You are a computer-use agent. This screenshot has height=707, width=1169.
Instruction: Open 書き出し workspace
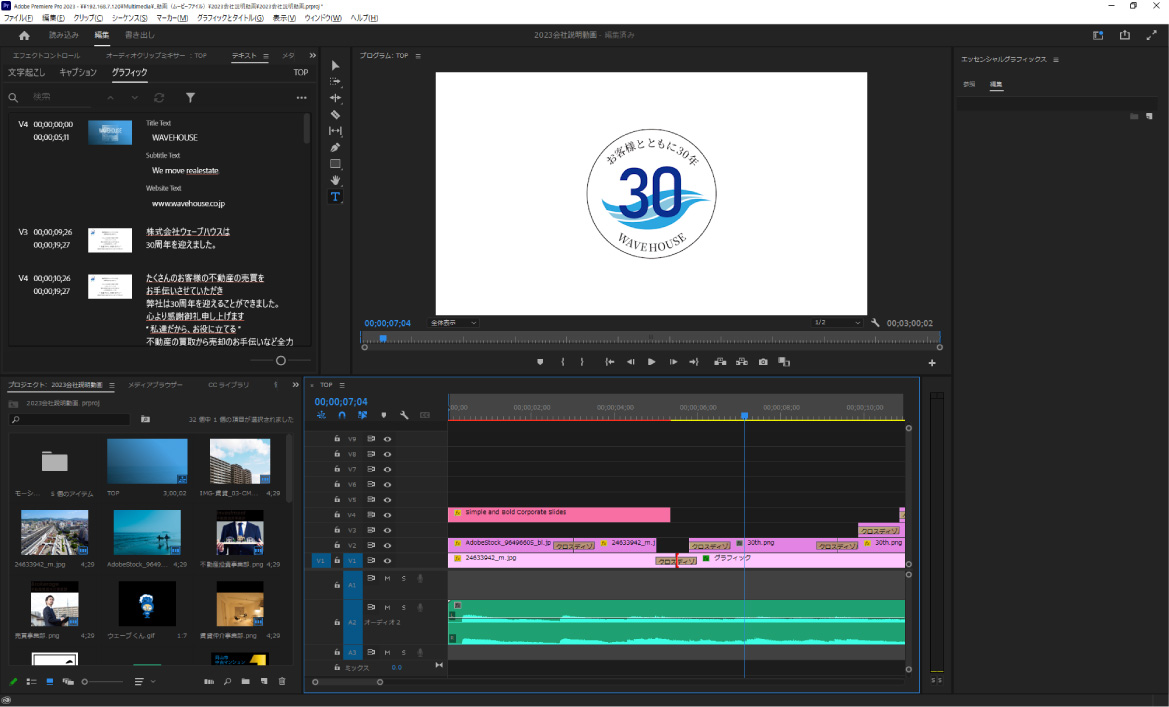(x=139, y=35)
